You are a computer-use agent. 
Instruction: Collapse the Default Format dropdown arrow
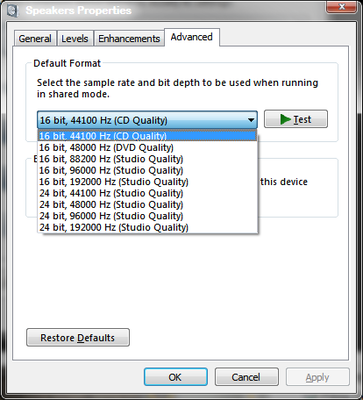[x=251, y=120]
